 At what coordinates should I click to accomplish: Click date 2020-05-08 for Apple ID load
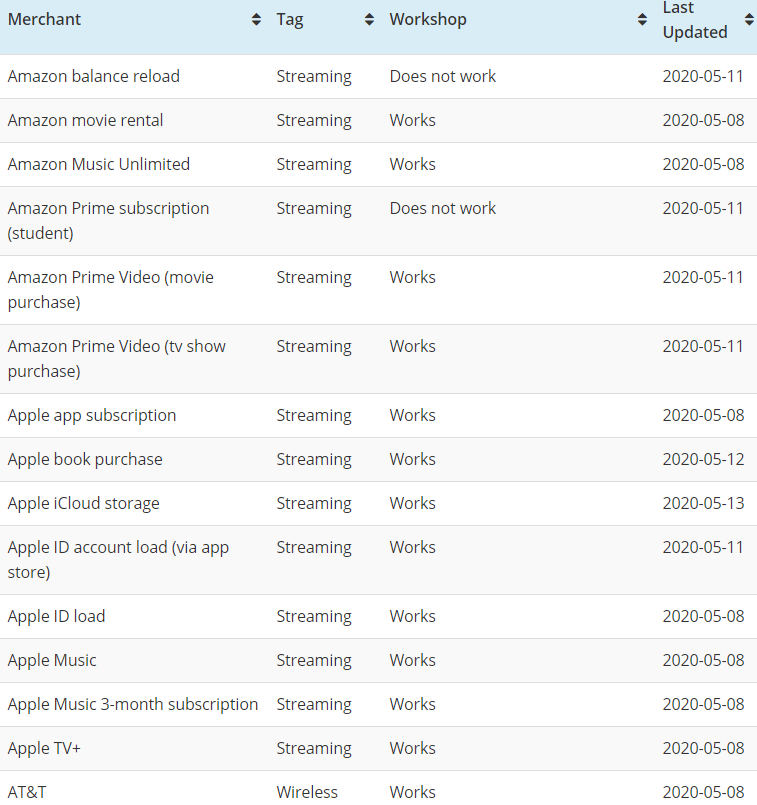click(x=703, y=617)
